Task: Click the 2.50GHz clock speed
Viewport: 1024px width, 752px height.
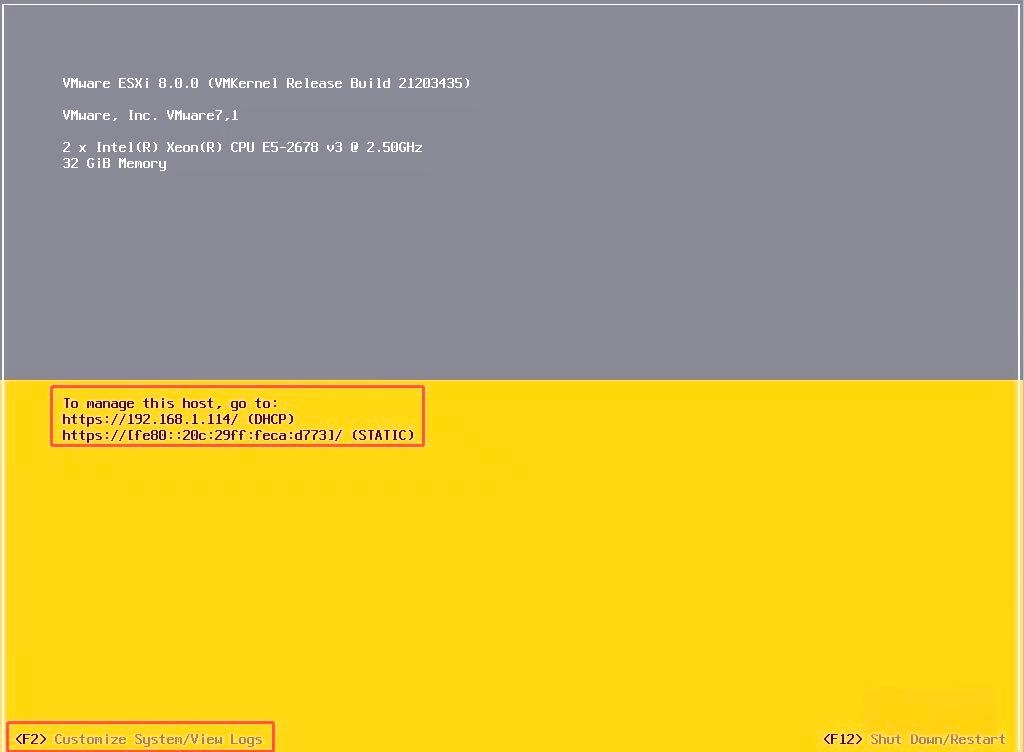Action: [x=394, y=148]
